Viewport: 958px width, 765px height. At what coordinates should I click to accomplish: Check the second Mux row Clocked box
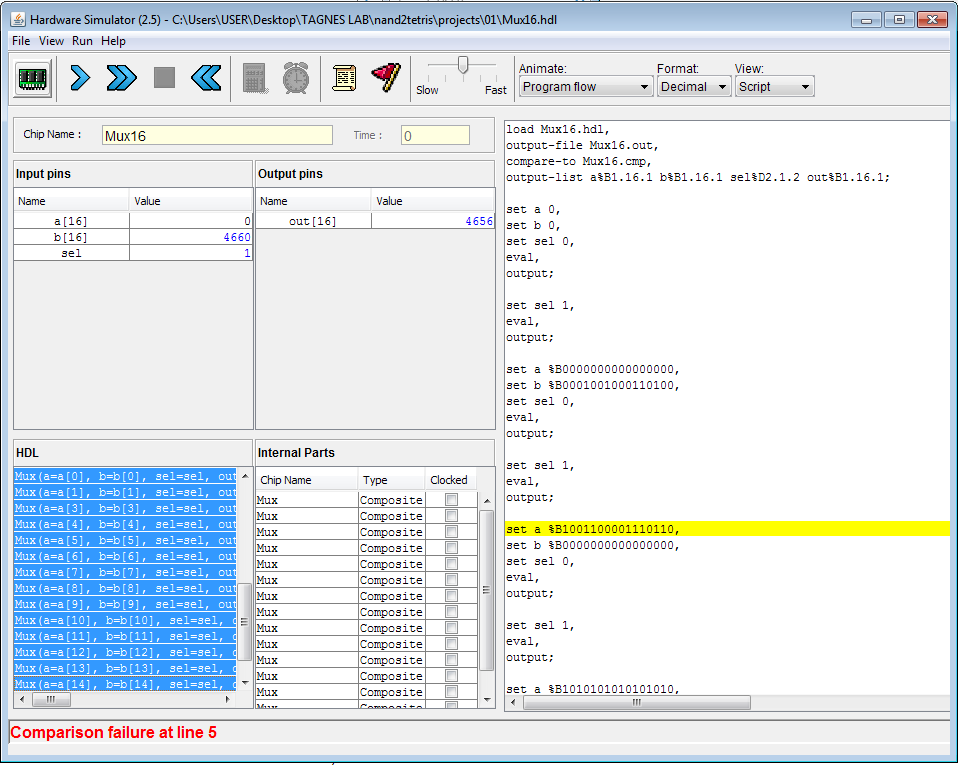click(x=451, y=516)
